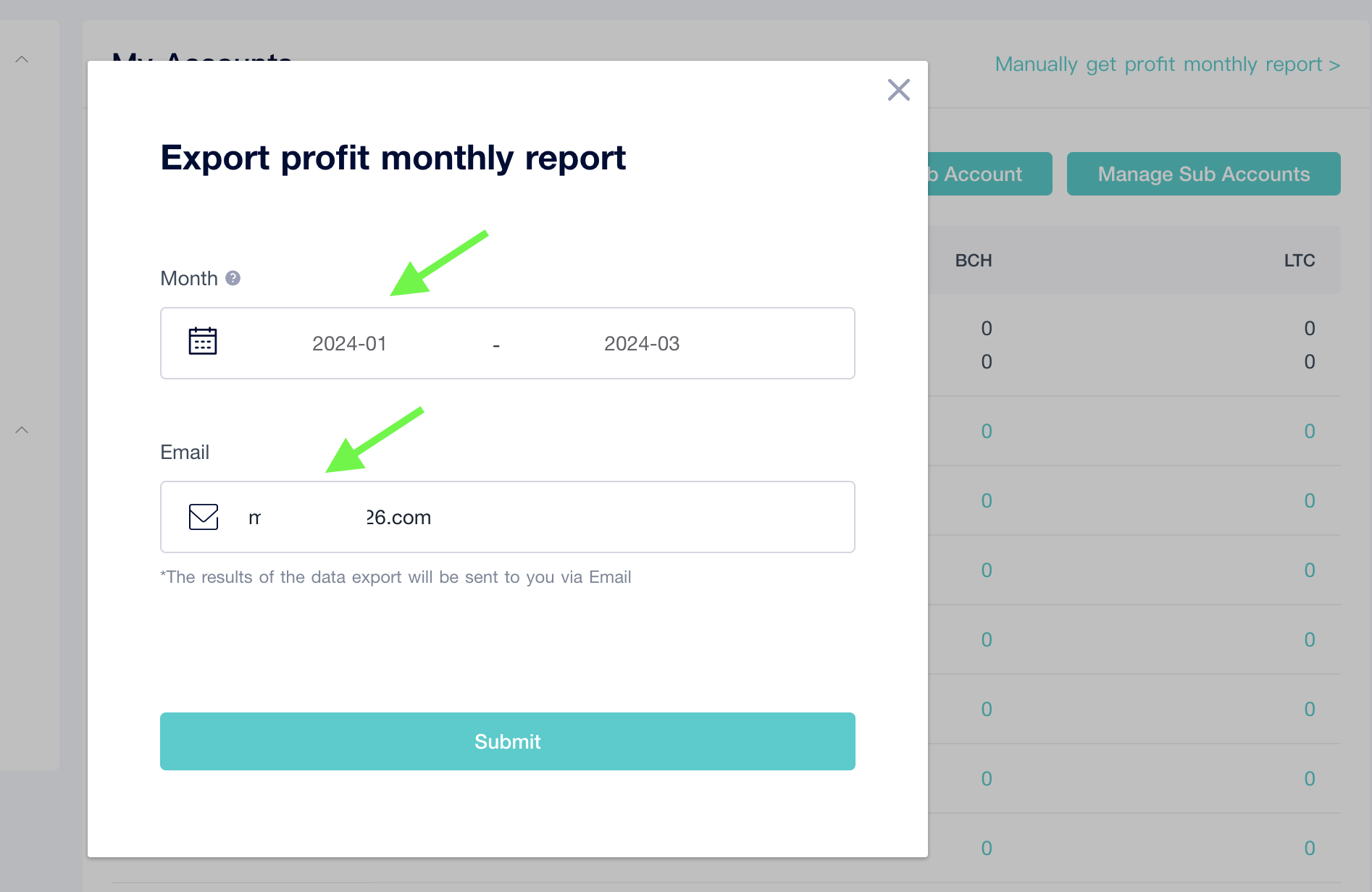Focus the Email address input field

coord(508,517)
